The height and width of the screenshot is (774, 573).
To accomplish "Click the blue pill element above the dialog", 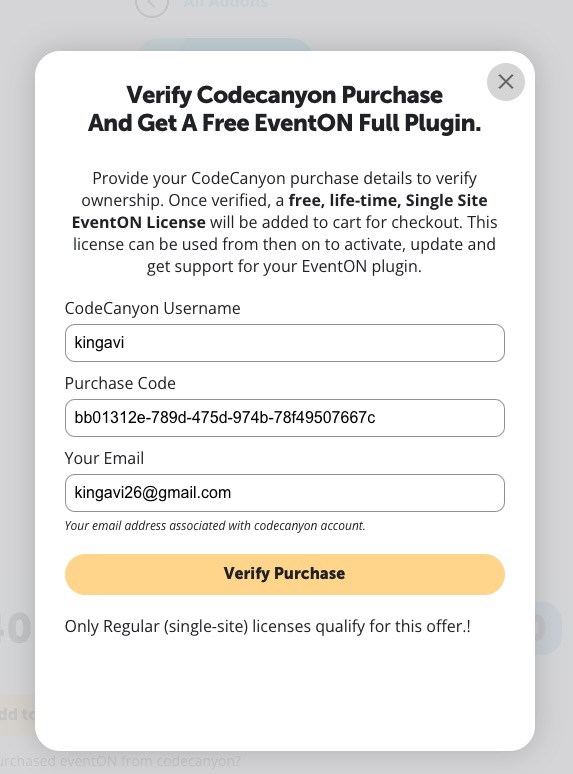I will click(x=225, y=45).
